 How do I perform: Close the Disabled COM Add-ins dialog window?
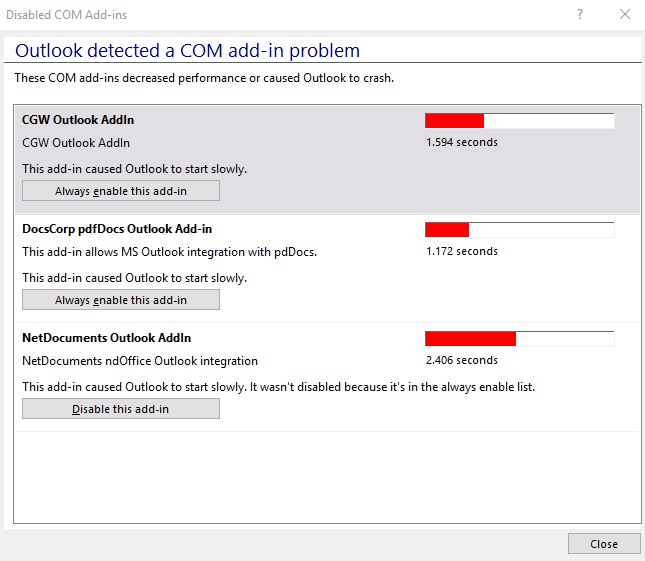(x=625, y=14)
